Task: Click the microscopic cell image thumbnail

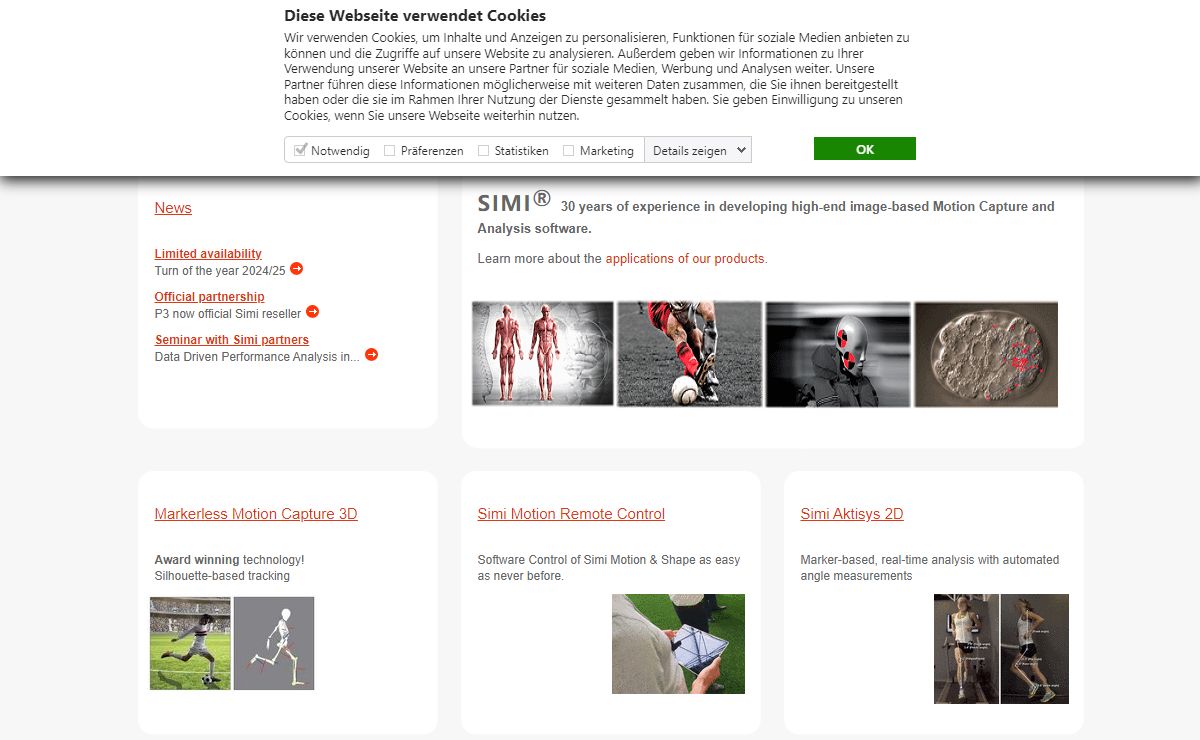Action: click(986, 354)
